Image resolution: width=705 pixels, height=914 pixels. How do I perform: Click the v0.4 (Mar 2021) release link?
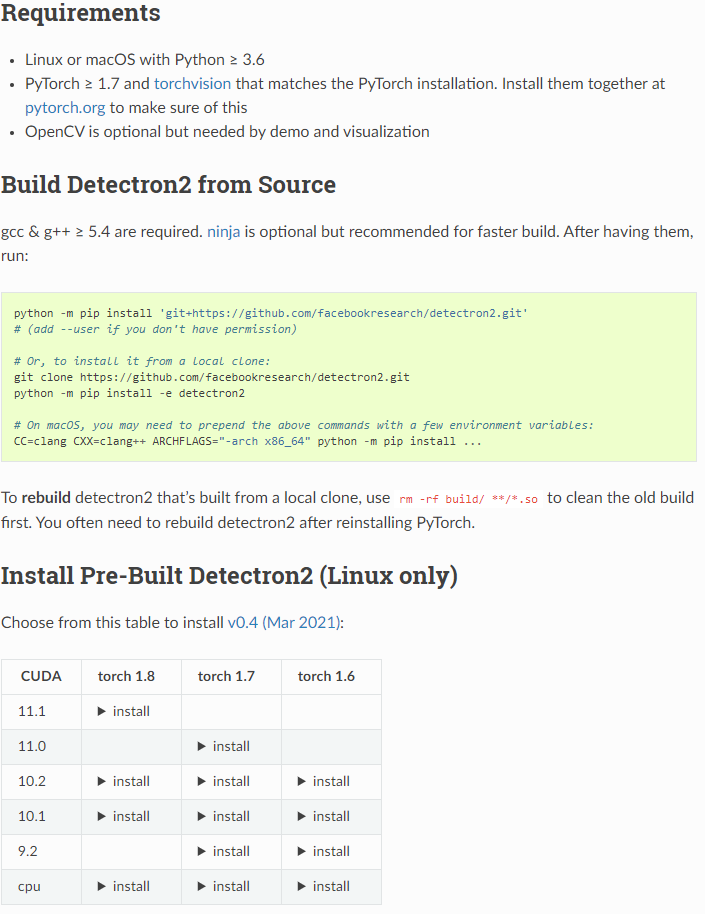pyautogui.click(x=285, y=622)
